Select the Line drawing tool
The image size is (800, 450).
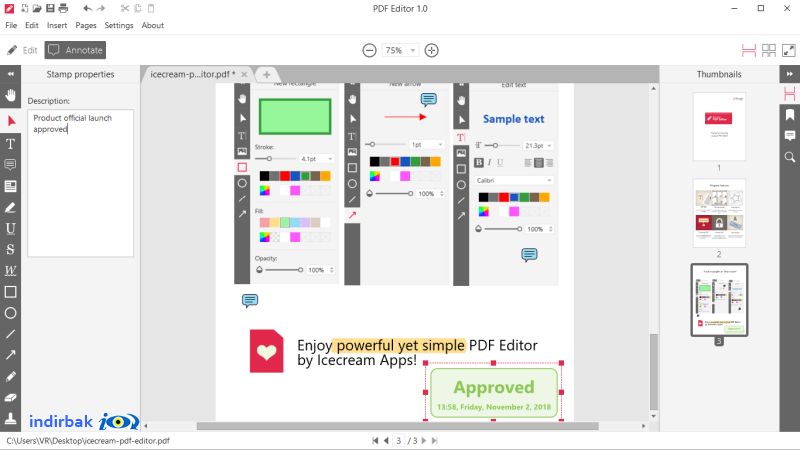pyautogui.click(x=10, y=334)
